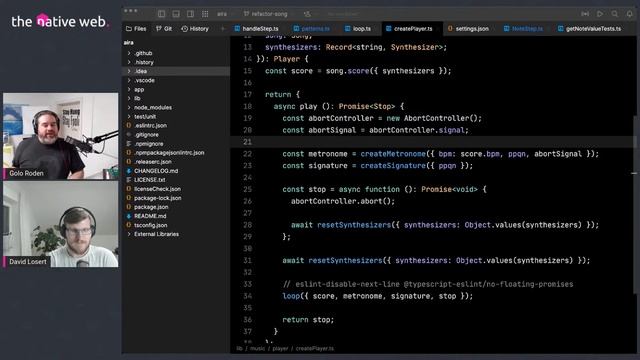640x360 pixels.
Task: Open the NoteStep.ts editor tab
Action: pyautogui.click(x=523, y=29)
